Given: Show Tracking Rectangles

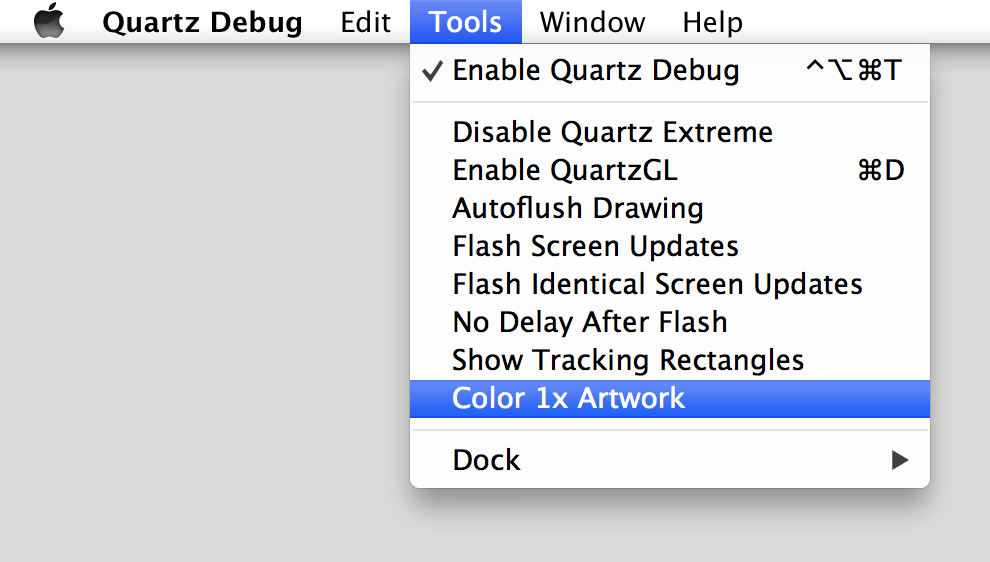Looking at the screenshot, I should (628, 360).
